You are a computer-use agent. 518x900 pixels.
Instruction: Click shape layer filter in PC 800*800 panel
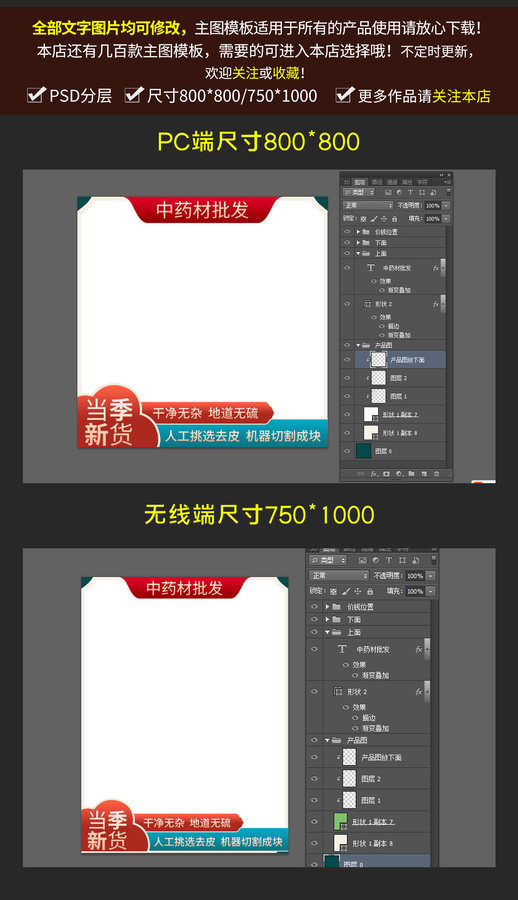[422, 192]
